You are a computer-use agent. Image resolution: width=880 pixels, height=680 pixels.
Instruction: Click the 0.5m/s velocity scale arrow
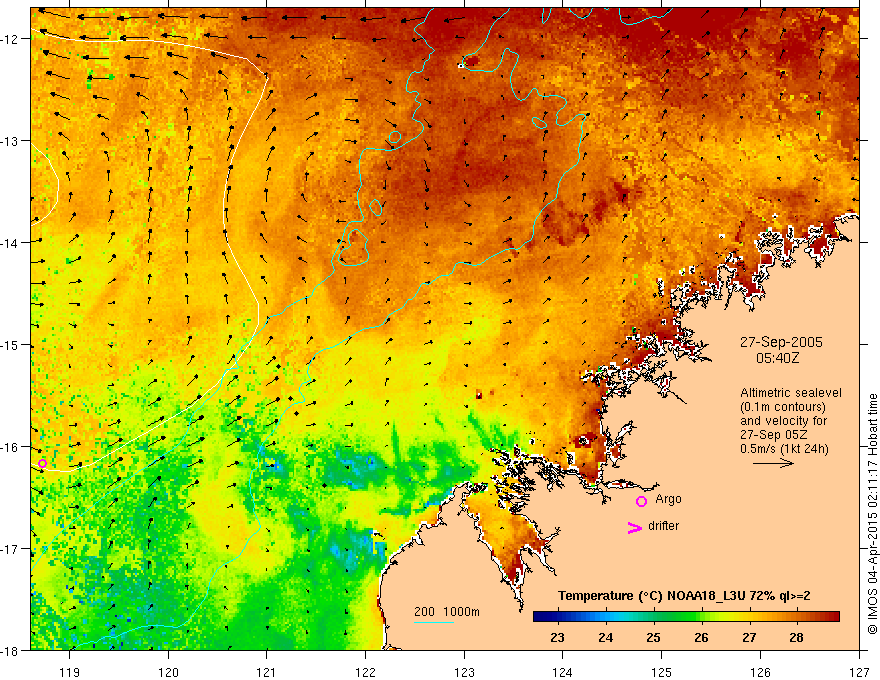[773, 463]
